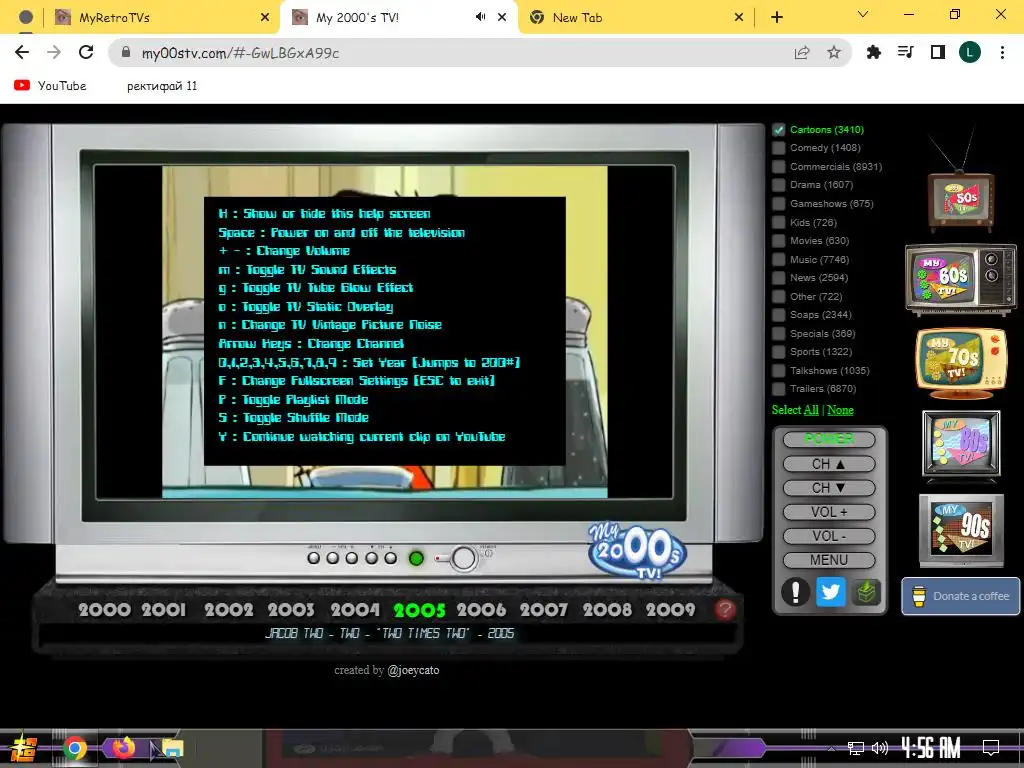Check the Drama (1607) category
The image size is (1024, 768).
click(x=778, y=185)
